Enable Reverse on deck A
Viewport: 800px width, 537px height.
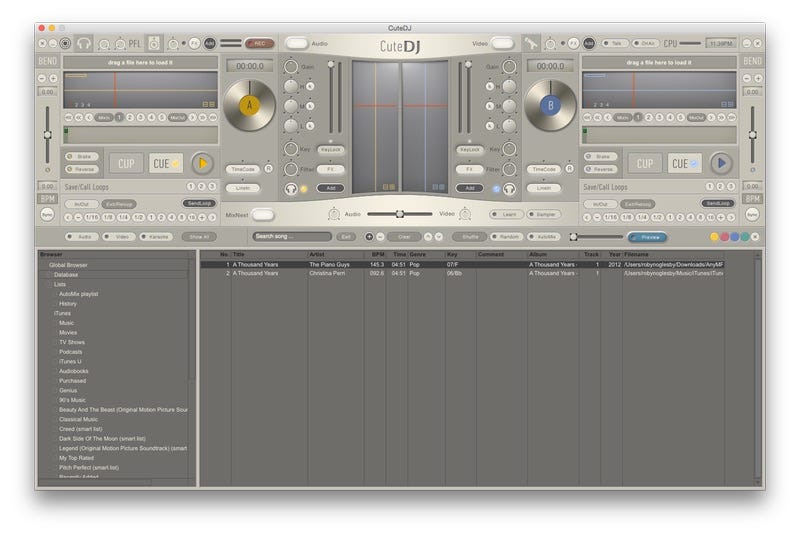click(x=81, y=169)
